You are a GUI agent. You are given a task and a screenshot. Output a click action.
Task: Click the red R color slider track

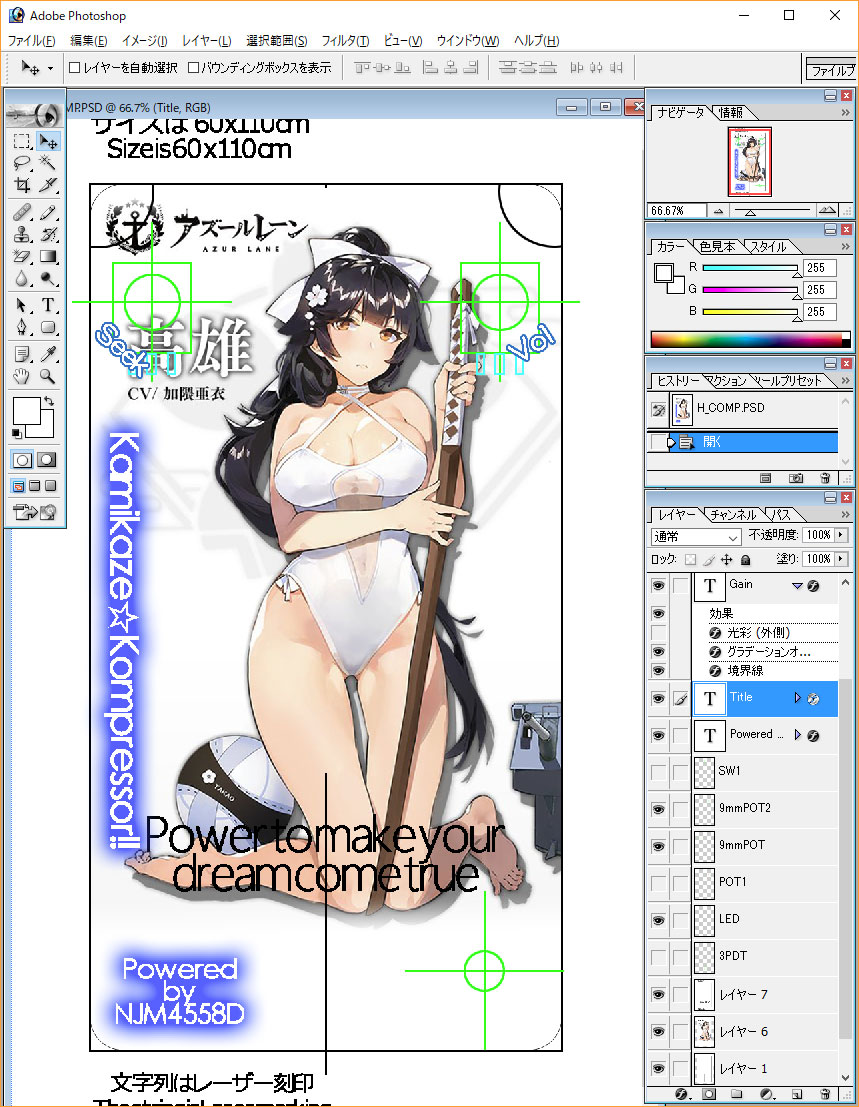pos(750,268)
